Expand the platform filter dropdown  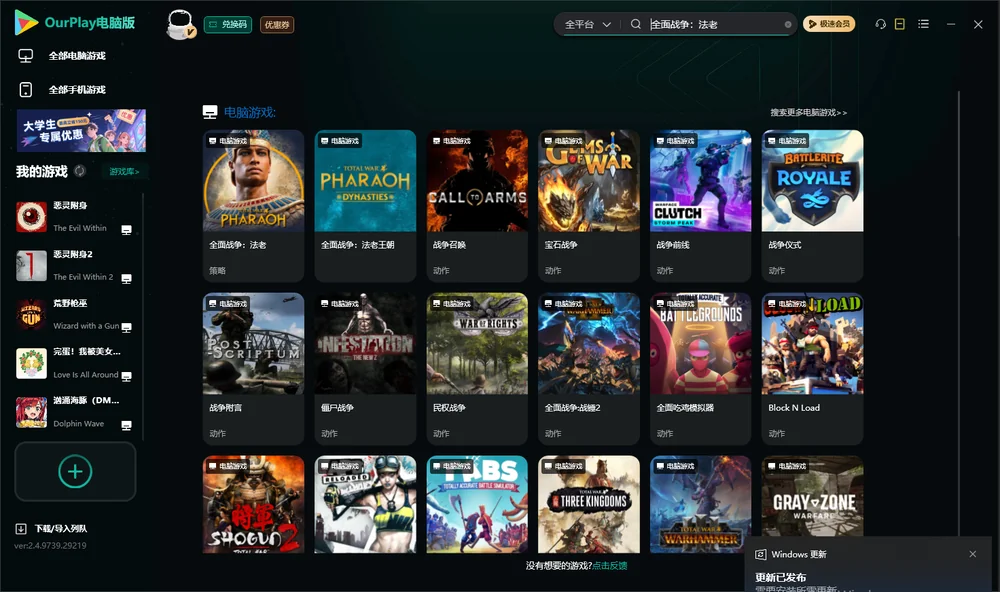click(x=587, y=24)
